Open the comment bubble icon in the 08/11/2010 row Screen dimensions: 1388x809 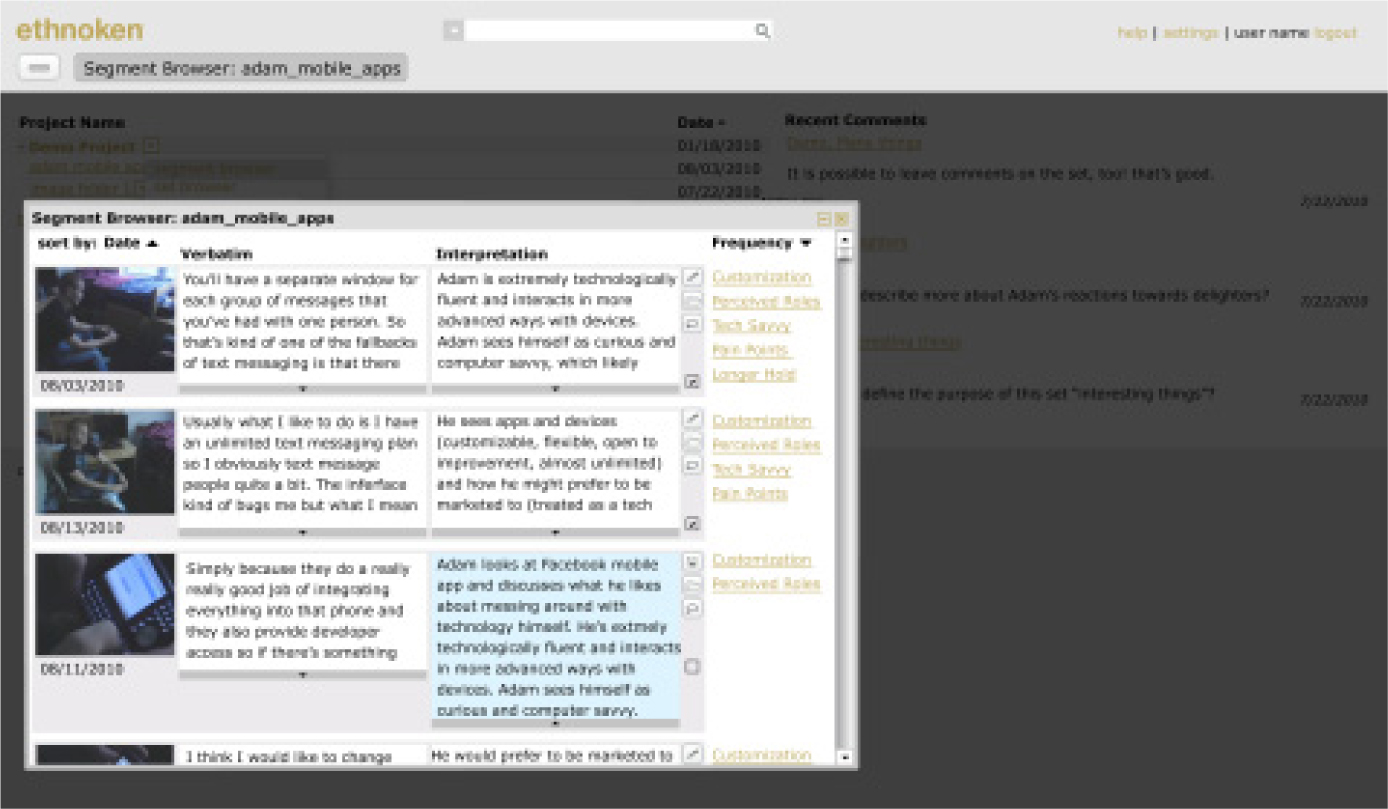pyautogui.click(x=692, y=608)
